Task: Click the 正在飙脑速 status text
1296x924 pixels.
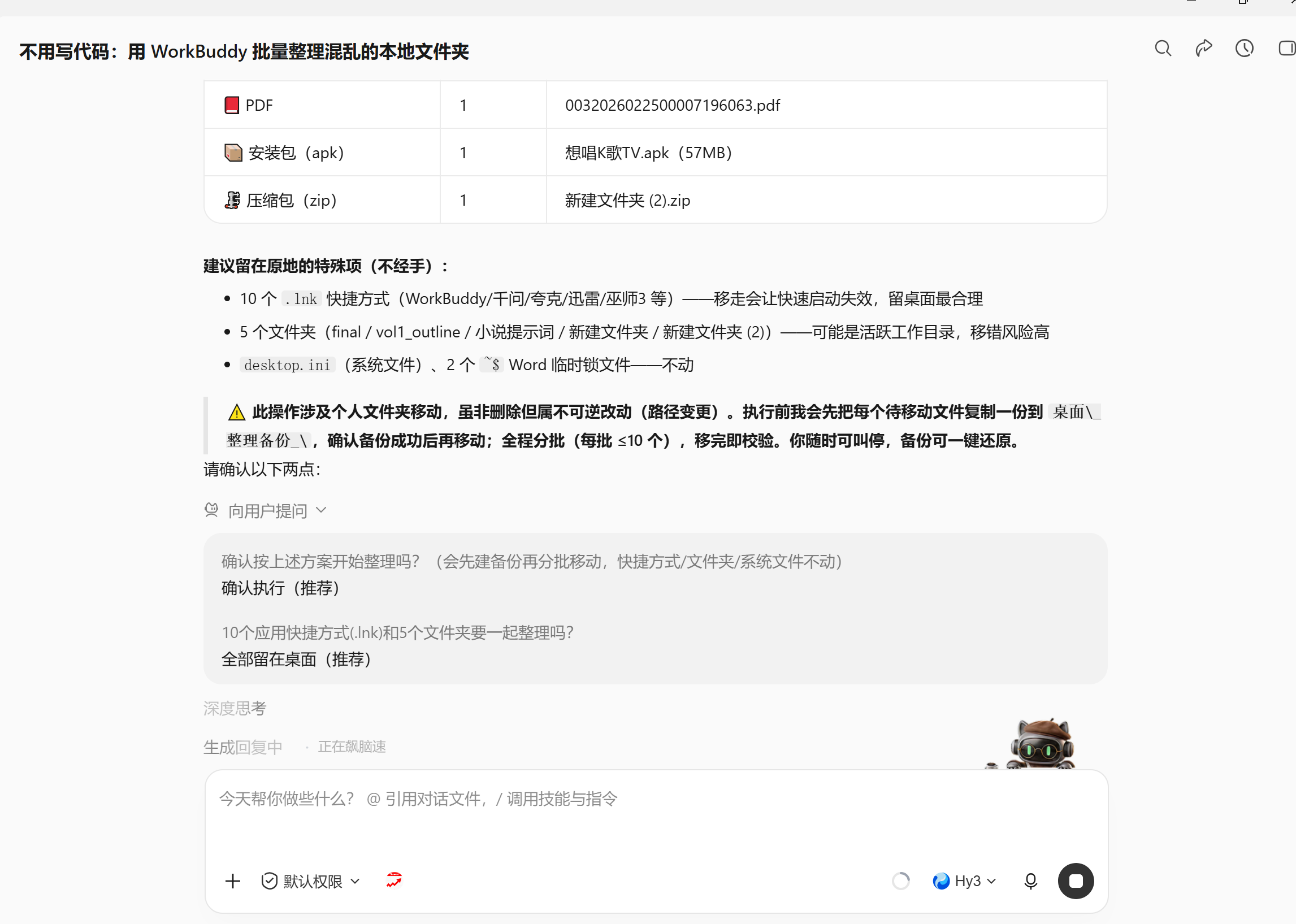Action: 352,747
